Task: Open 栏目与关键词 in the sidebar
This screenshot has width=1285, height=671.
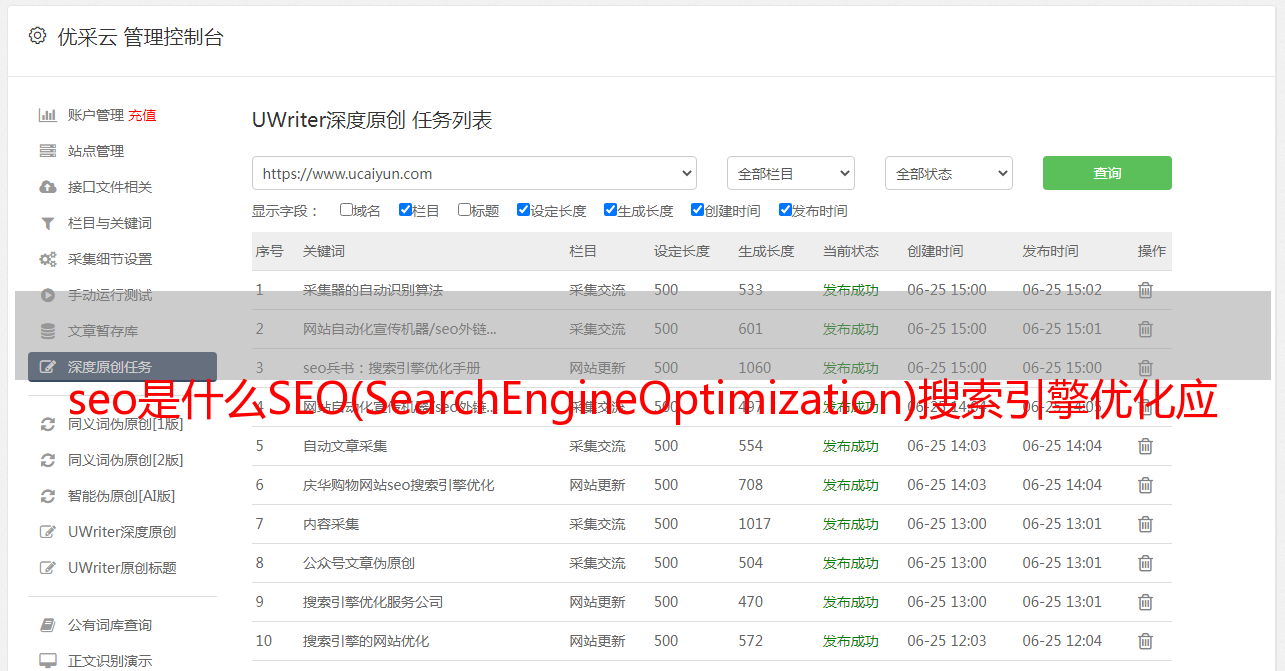Action: tap(110, 223)
